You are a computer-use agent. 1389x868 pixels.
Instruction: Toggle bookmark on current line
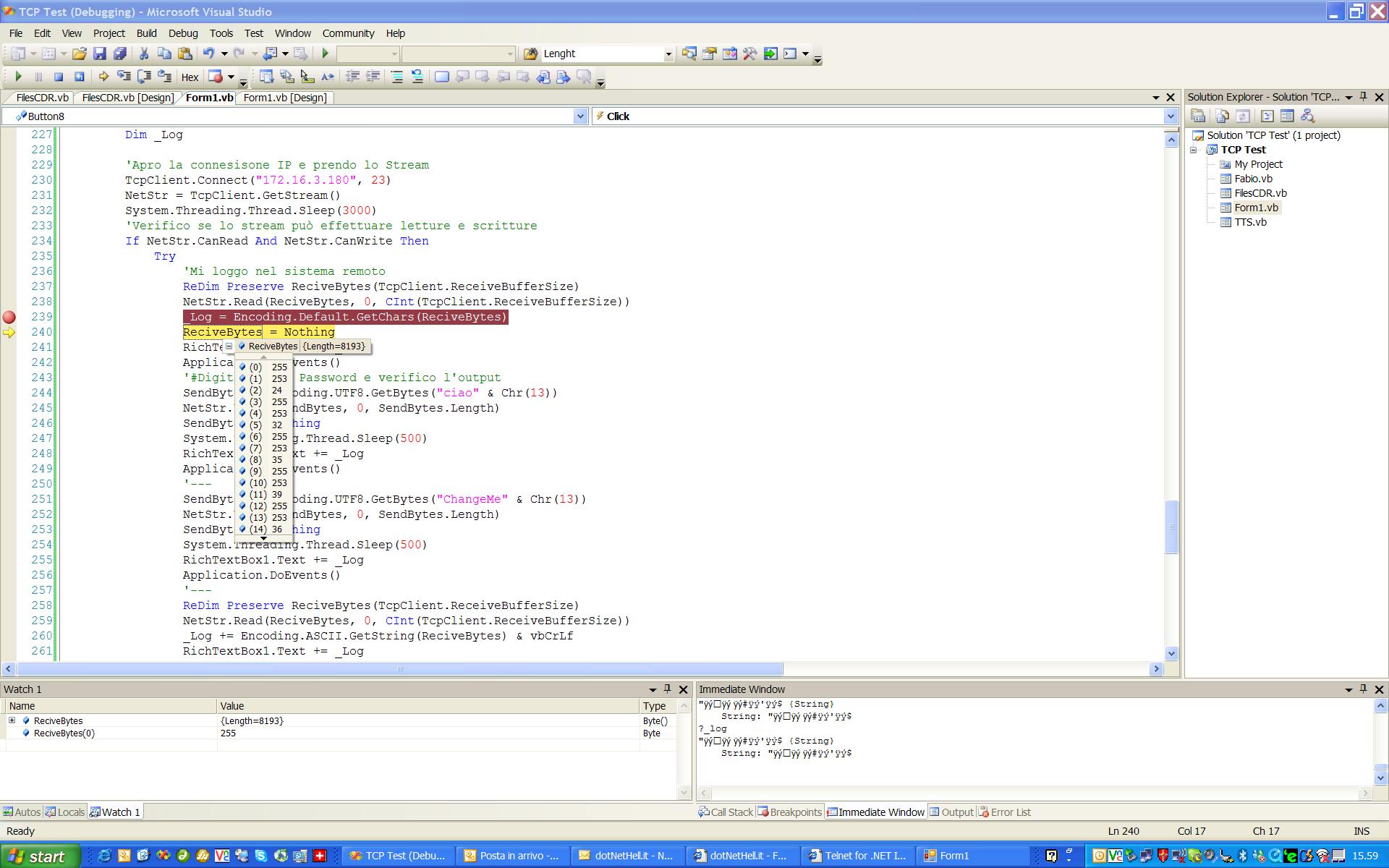click(x=441, y=76)
